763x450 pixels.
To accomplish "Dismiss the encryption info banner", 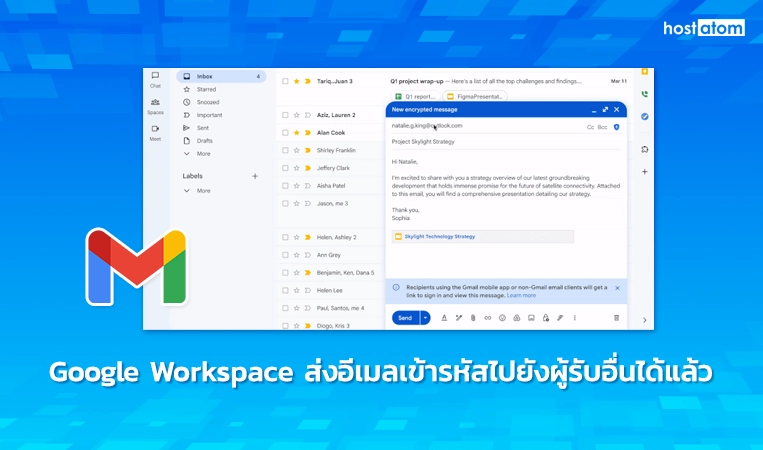I will point(618,288).
